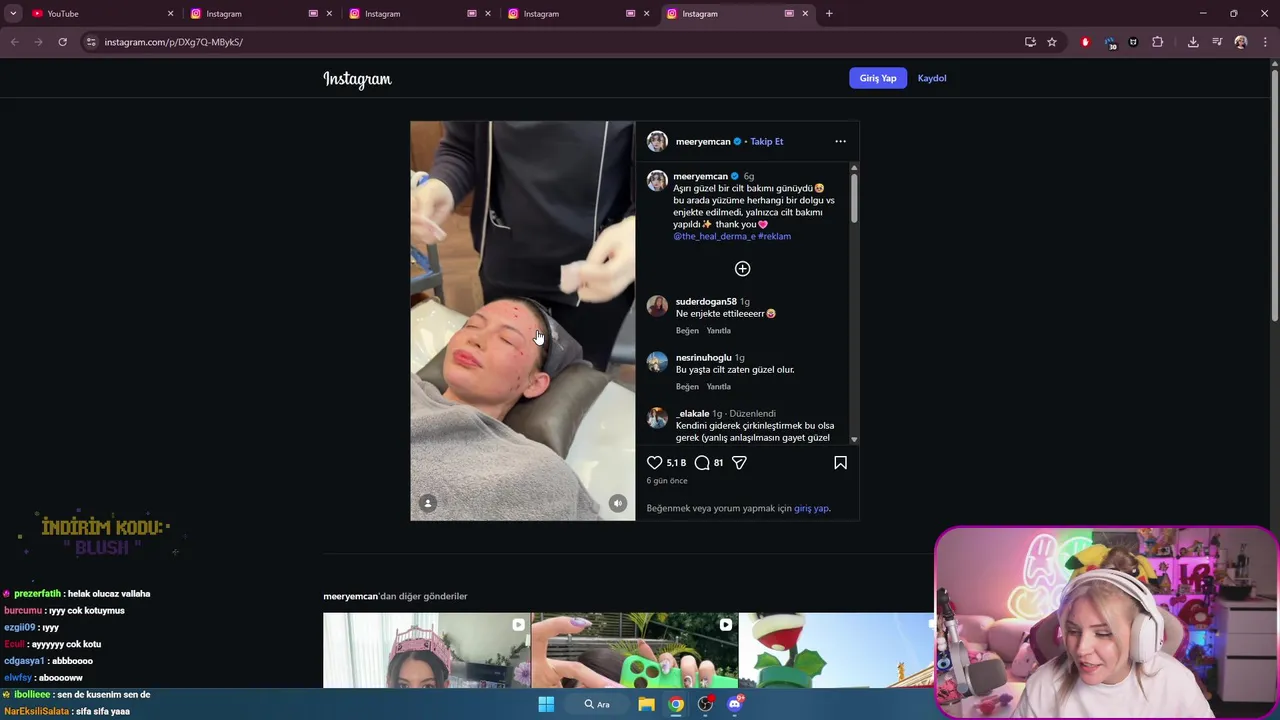Open the Windows Start menu
1280x720 pixels.
pyautogui.click(x=546, y=704)
